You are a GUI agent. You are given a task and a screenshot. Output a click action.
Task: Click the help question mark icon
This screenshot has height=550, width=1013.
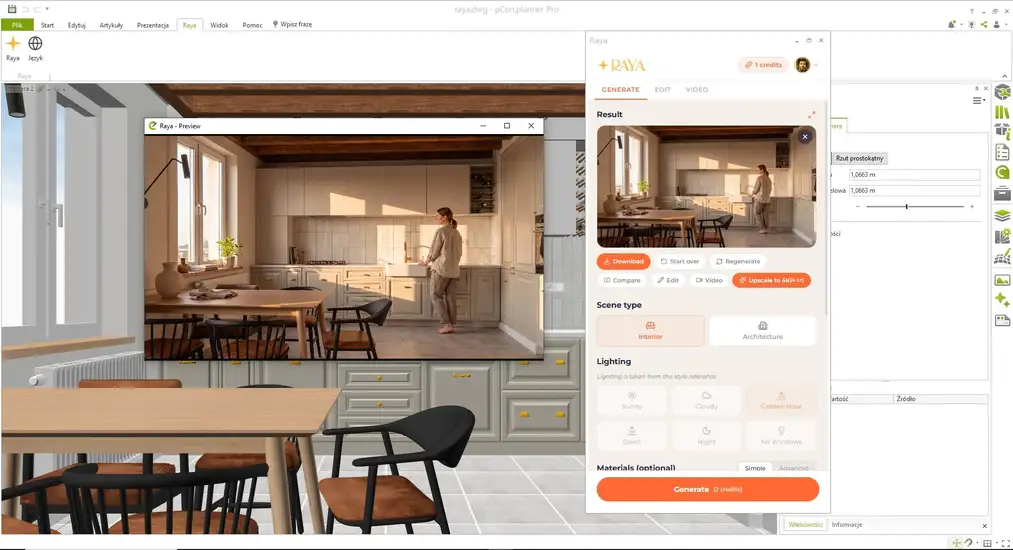[972, 11]
